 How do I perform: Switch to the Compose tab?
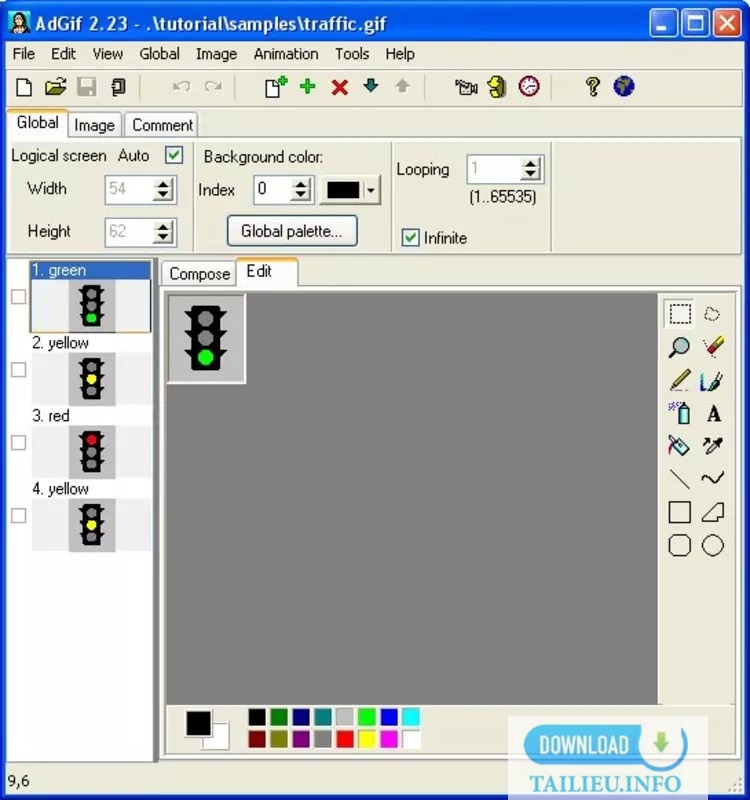[x=199, y=273]
